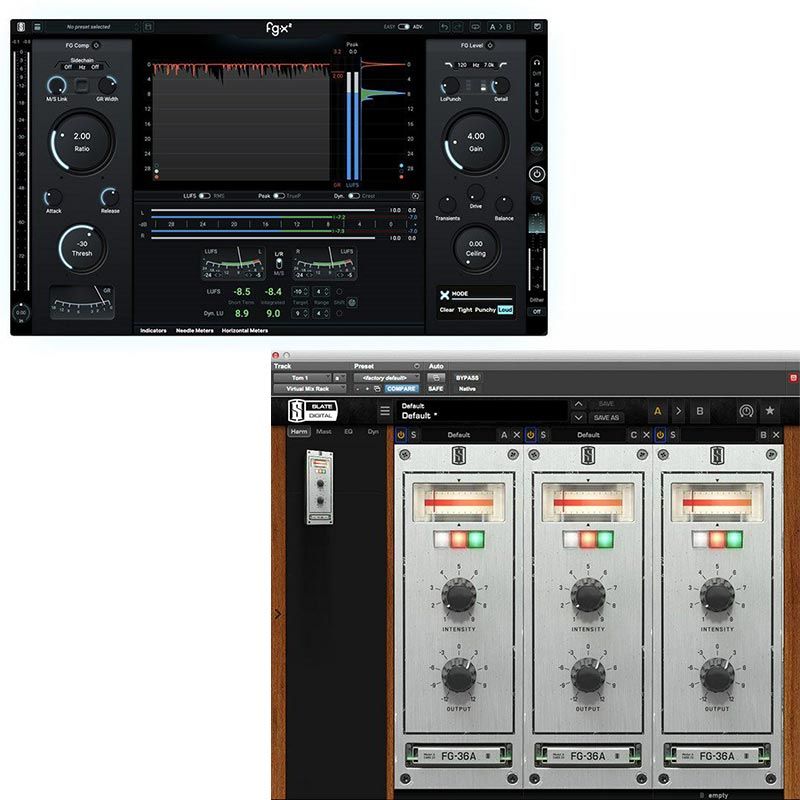Switch to the Horizontal Meters tab
This screenshot has width=800, height=800.
[x=244, y=331]
